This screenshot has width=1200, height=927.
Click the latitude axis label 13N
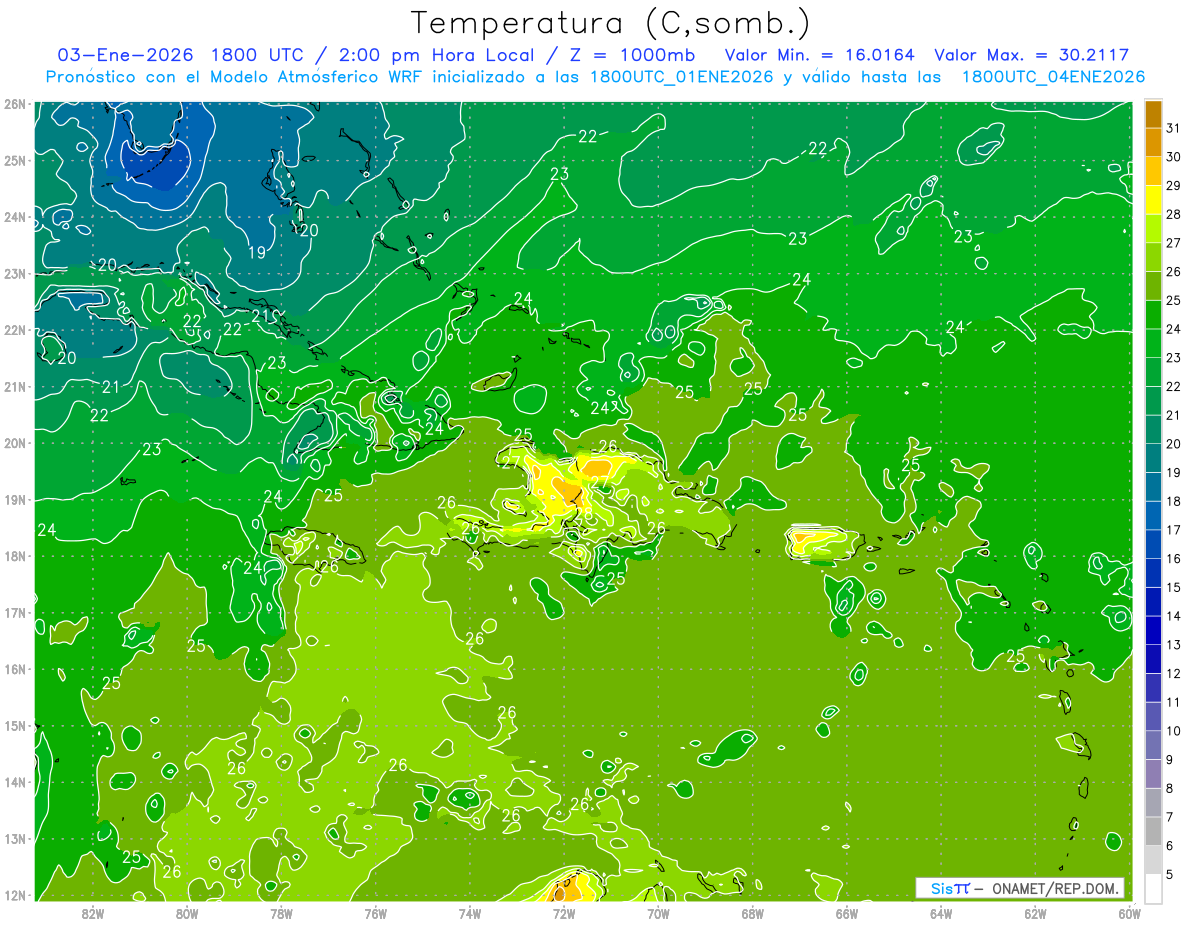tap(14, 838)
